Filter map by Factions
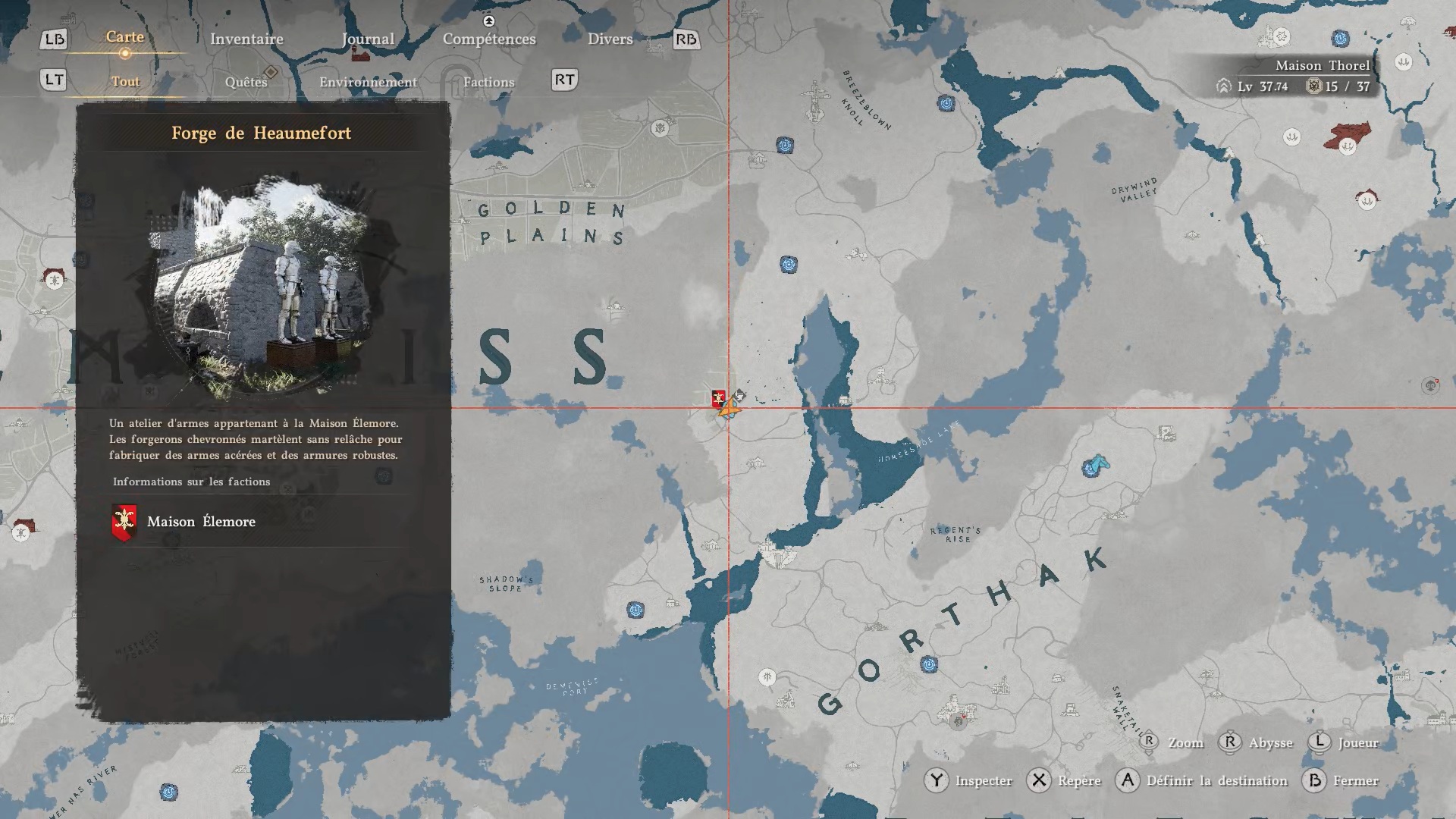This screenshot has height=819, width=1456. [488, 82]
